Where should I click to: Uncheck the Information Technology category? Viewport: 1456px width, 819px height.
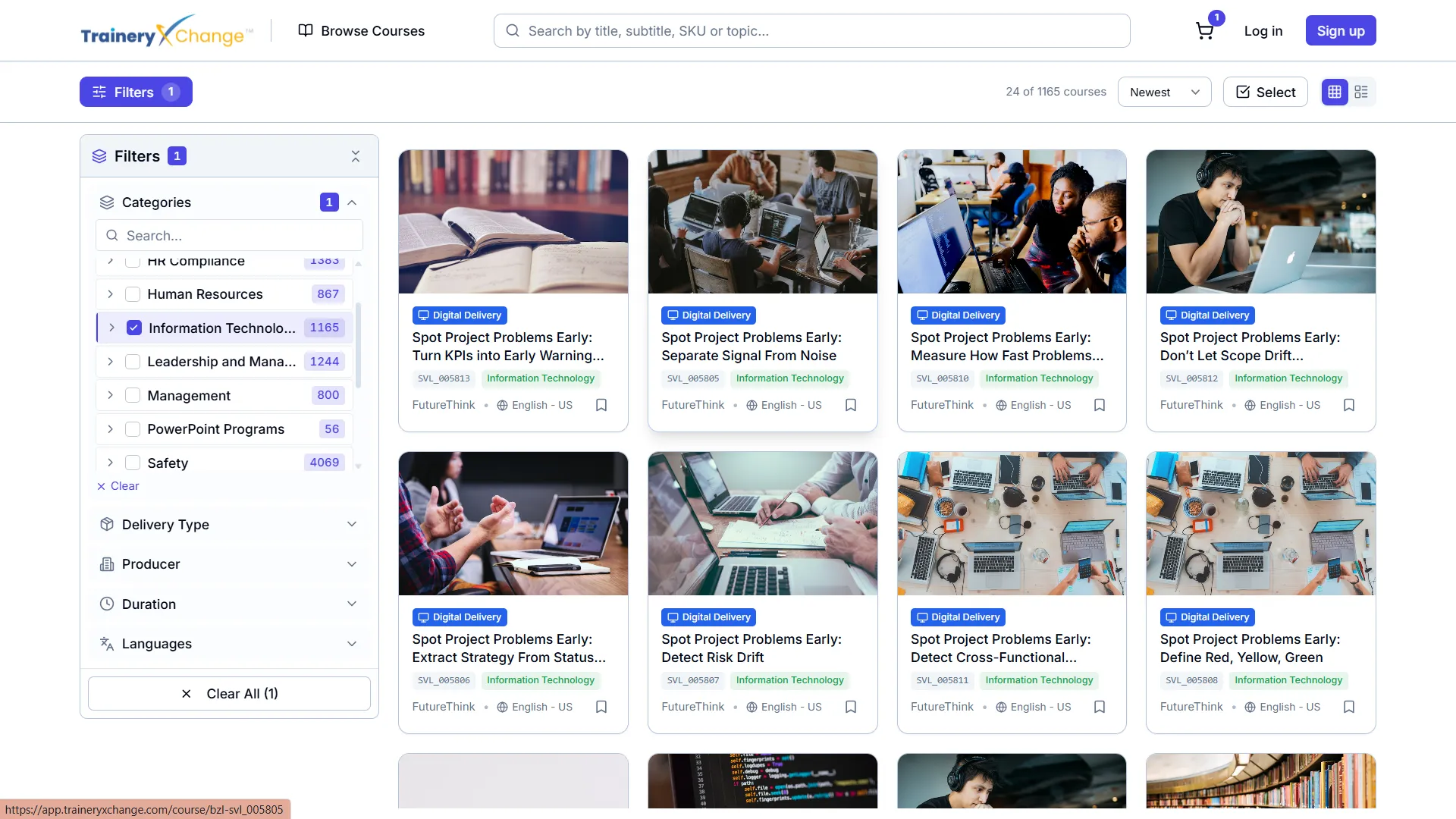134,328
